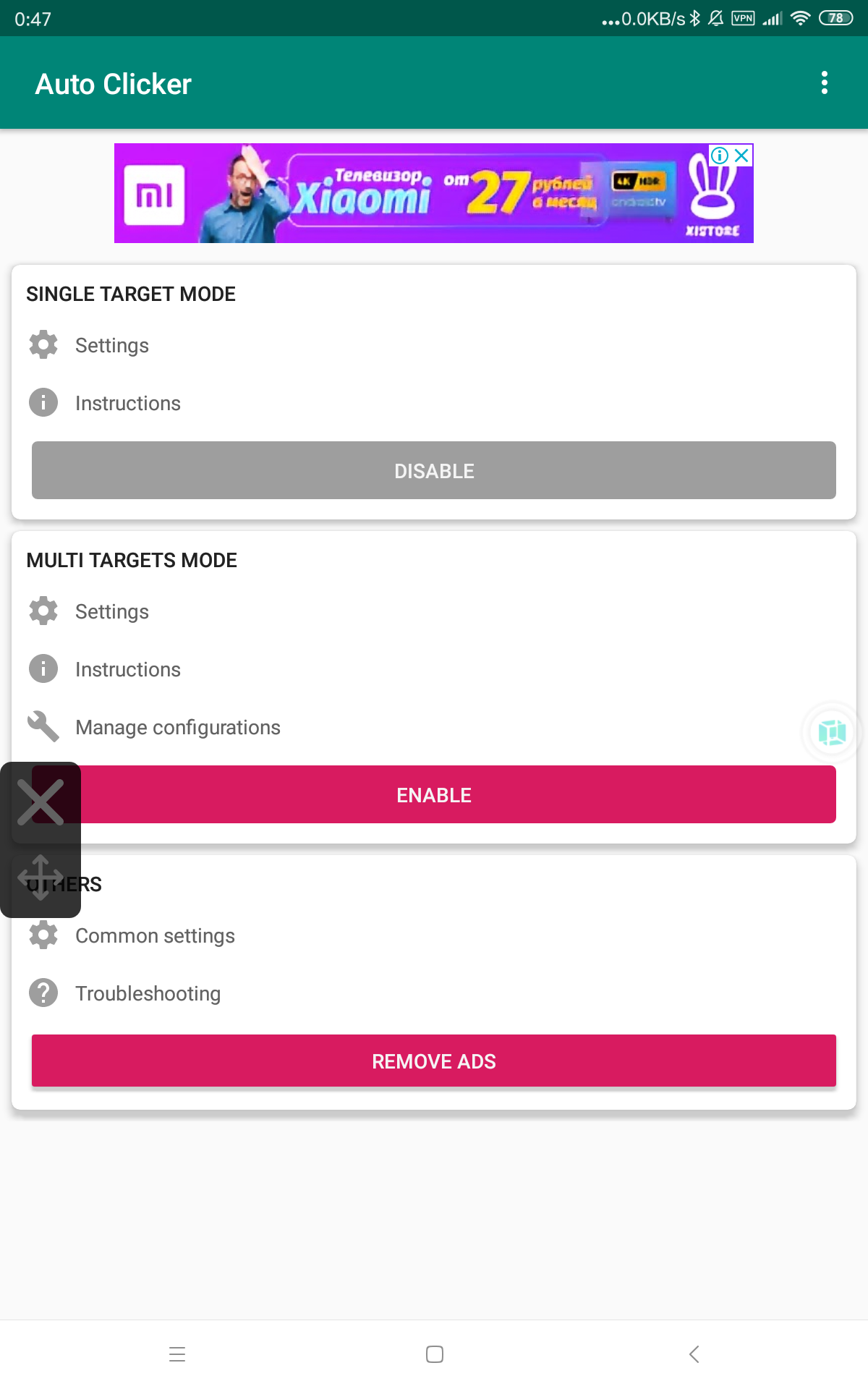Screen dimensions: 868x1389
Task: Tap the Android back navigation button
Action: click(694, 1354)
